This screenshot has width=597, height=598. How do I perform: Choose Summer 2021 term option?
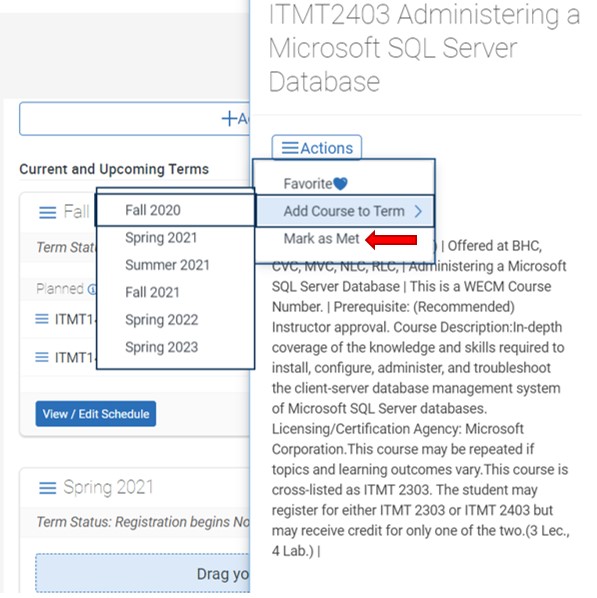tap(167, 265)
